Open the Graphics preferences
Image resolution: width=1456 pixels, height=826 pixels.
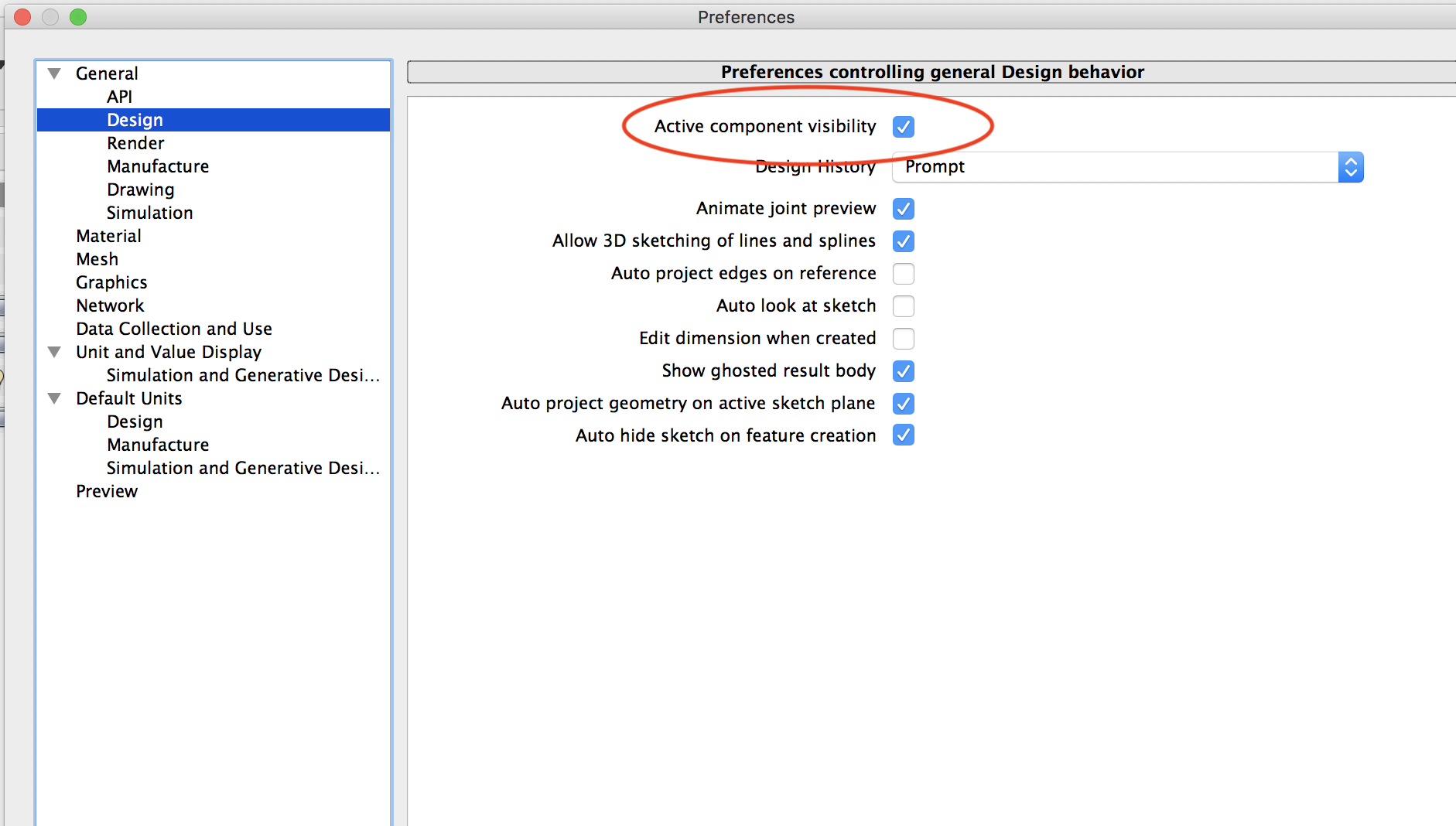(x=111, y=282)
